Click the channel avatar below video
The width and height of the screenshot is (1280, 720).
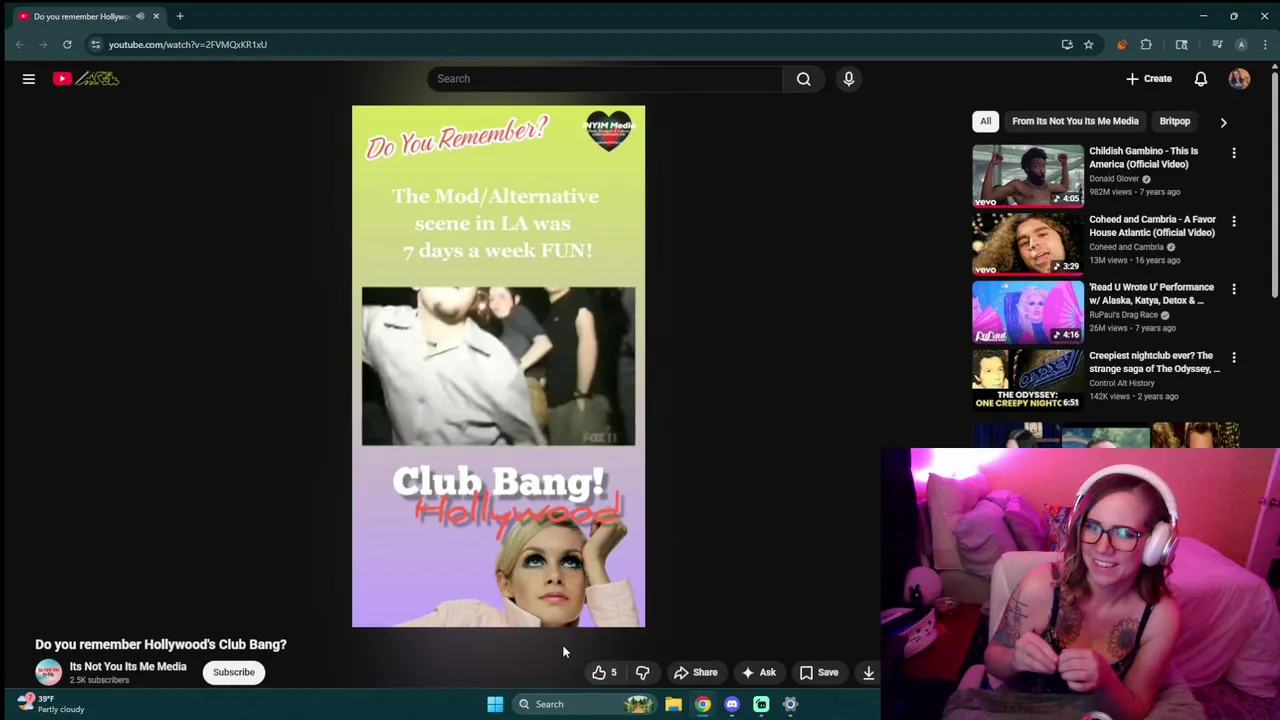coord(48,672)
